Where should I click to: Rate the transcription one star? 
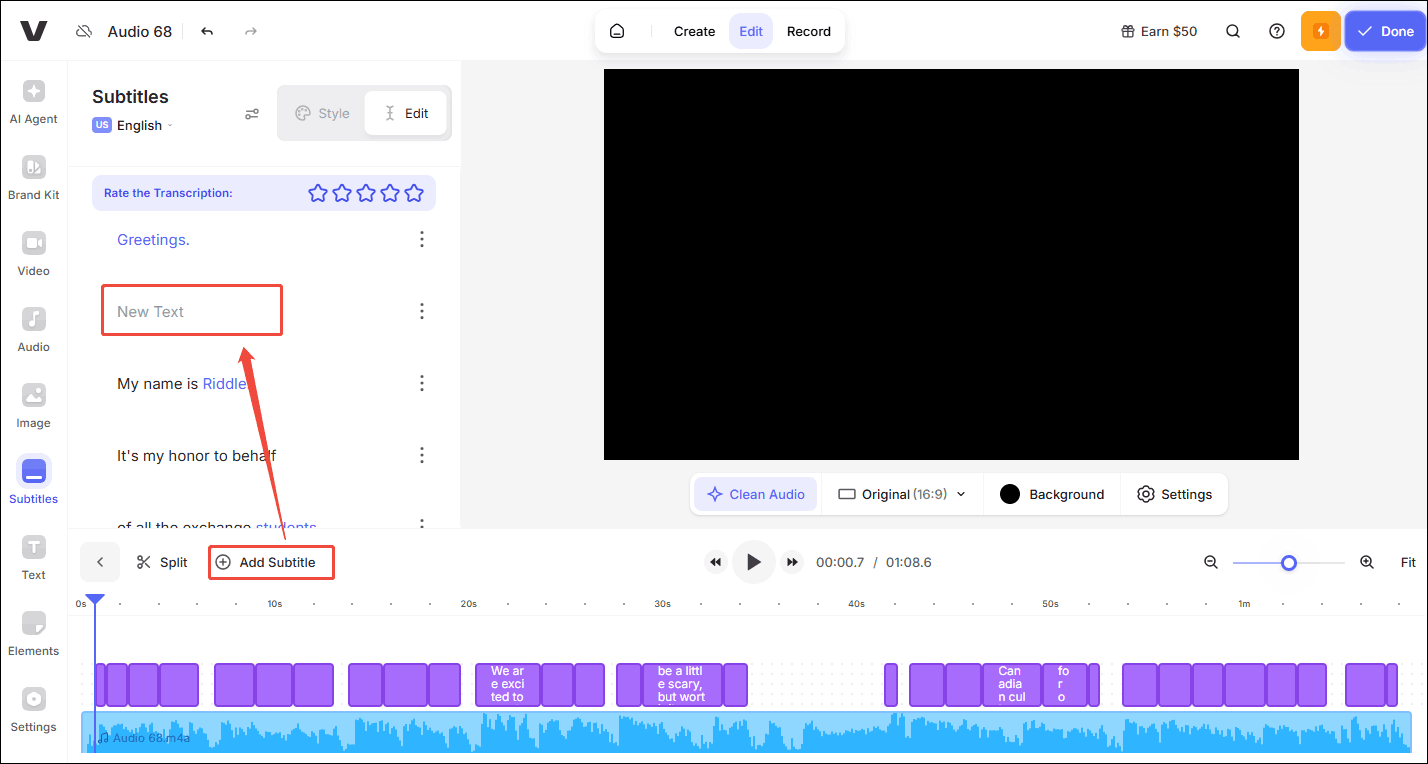(318, 193)
